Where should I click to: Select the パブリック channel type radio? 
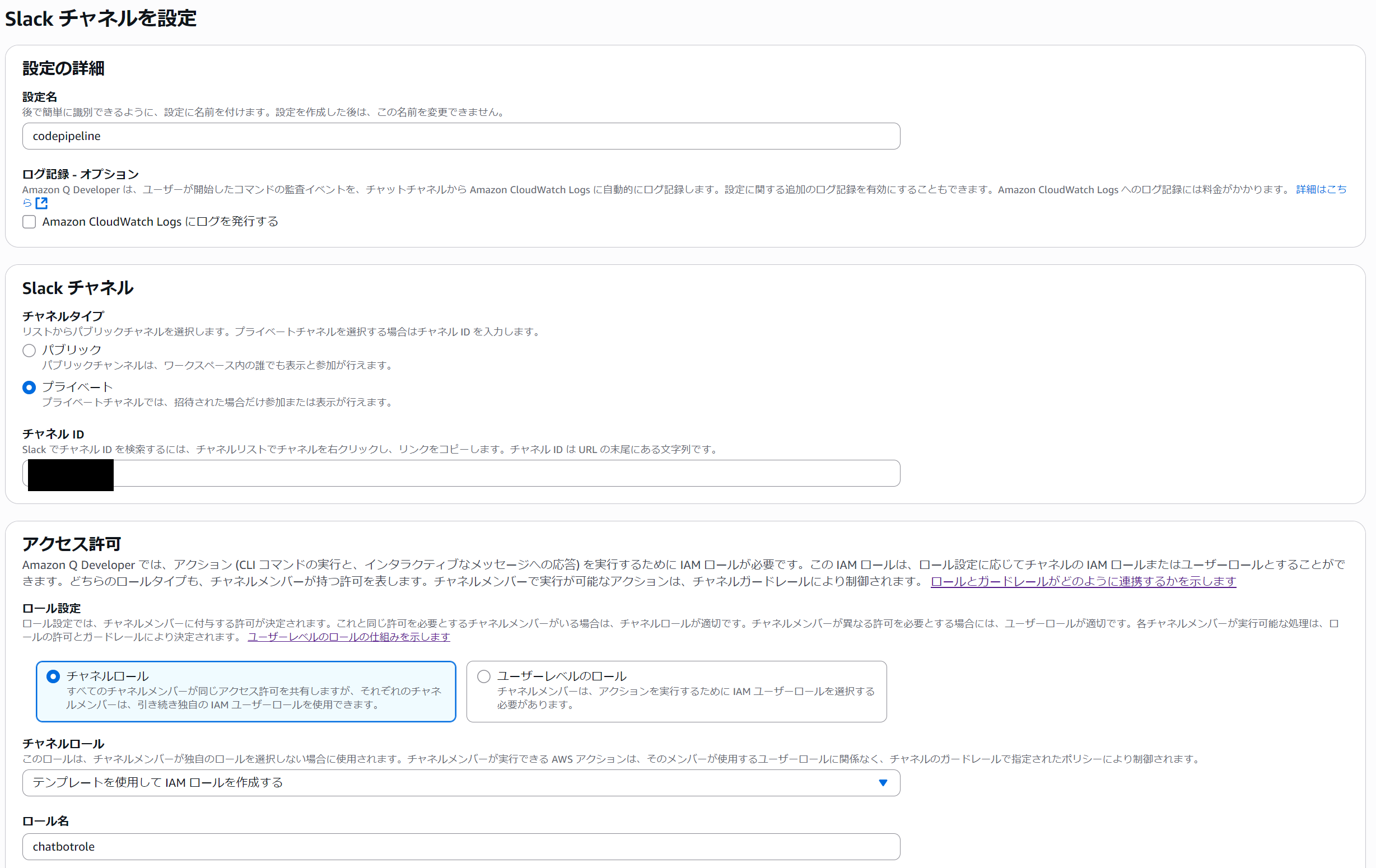tap(29, 351)
